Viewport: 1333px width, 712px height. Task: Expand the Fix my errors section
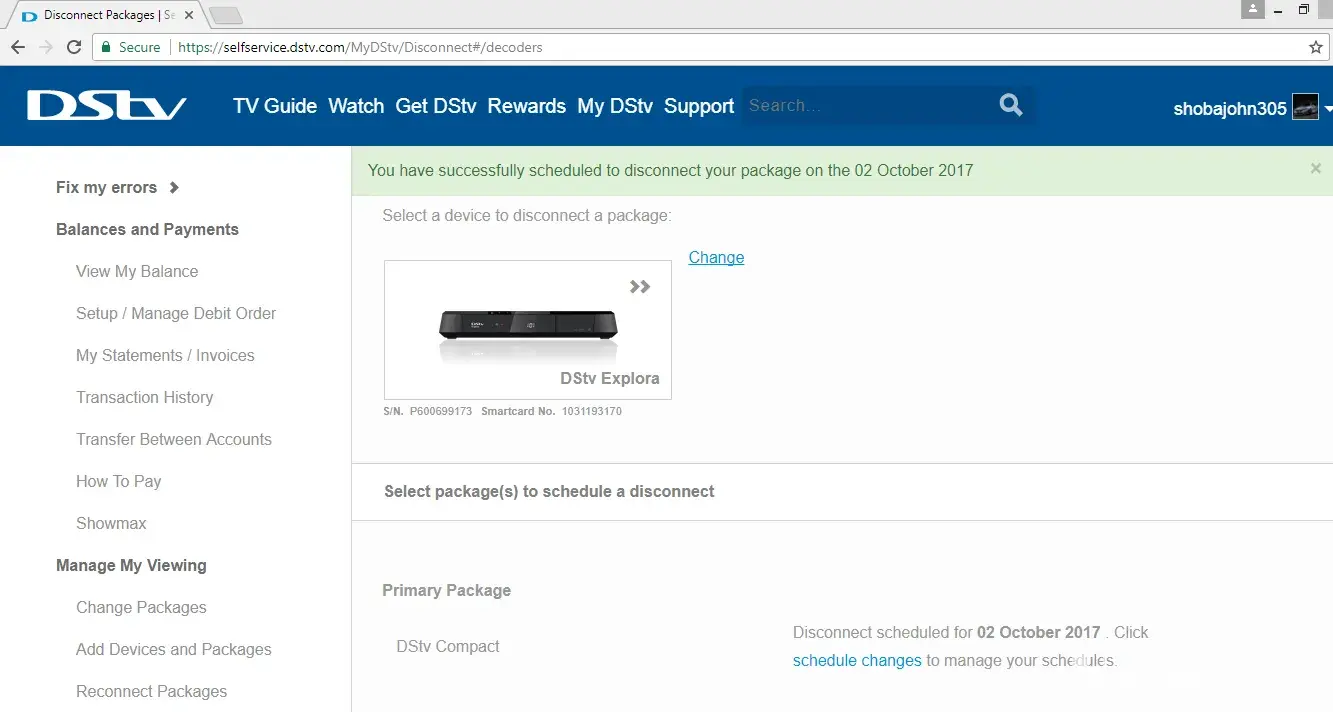click(117, 187)
